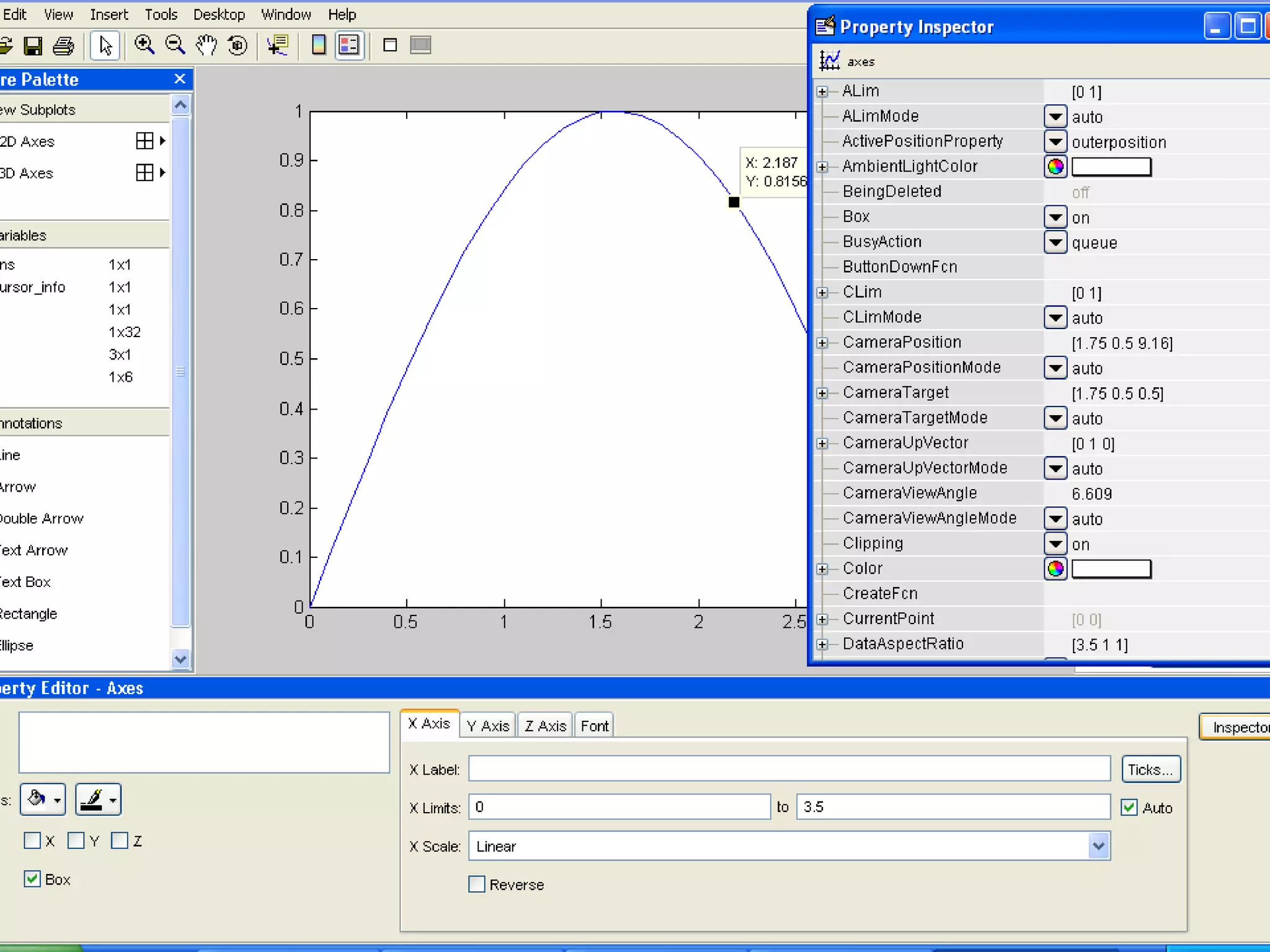Click into the X Label text field
The image size is (1270, 952).
789,769
